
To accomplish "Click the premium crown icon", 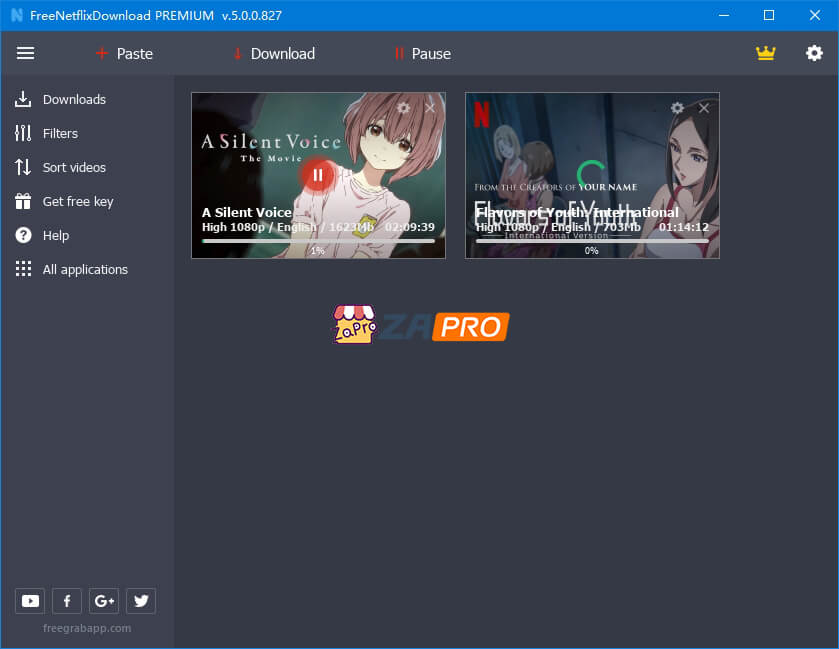I will 766,53.
